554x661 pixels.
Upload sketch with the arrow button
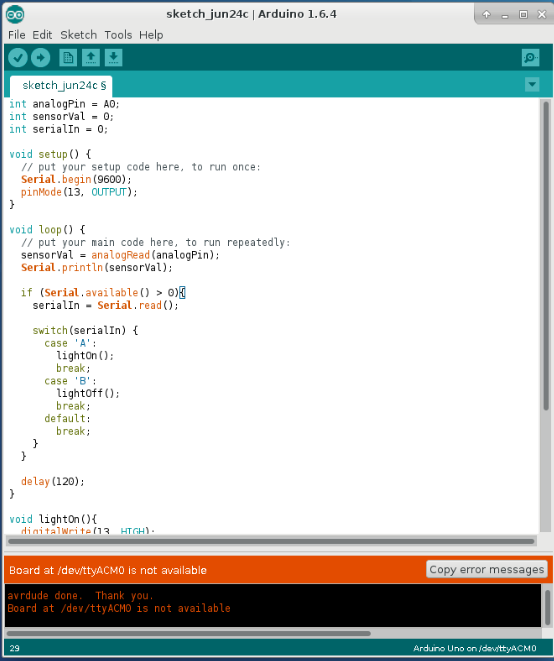(40, 58)
